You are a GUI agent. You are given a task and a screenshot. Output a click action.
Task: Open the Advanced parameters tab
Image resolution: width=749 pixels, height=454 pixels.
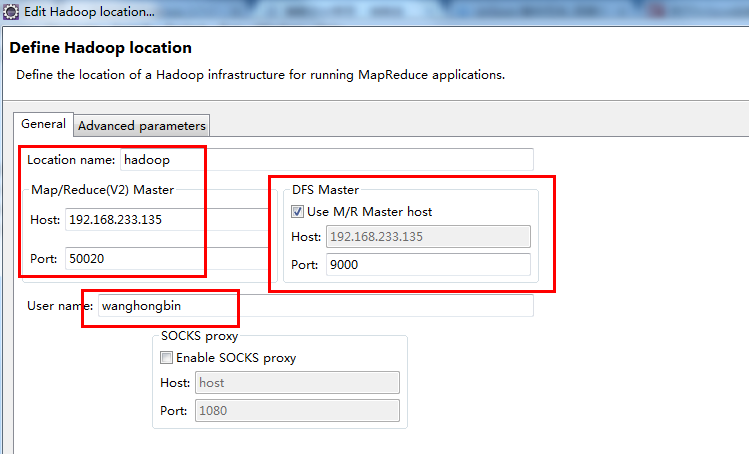click(141, 126)
